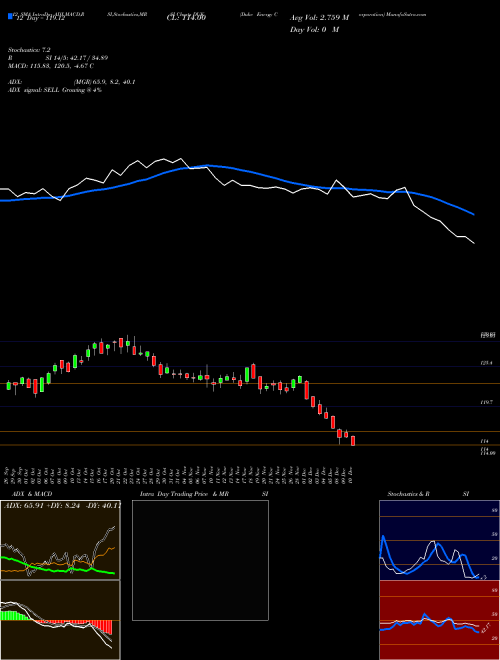Click the 'ADX: 65.91 +DY: 8.24 -DY: 40.1' header

[x=62, y=505]
